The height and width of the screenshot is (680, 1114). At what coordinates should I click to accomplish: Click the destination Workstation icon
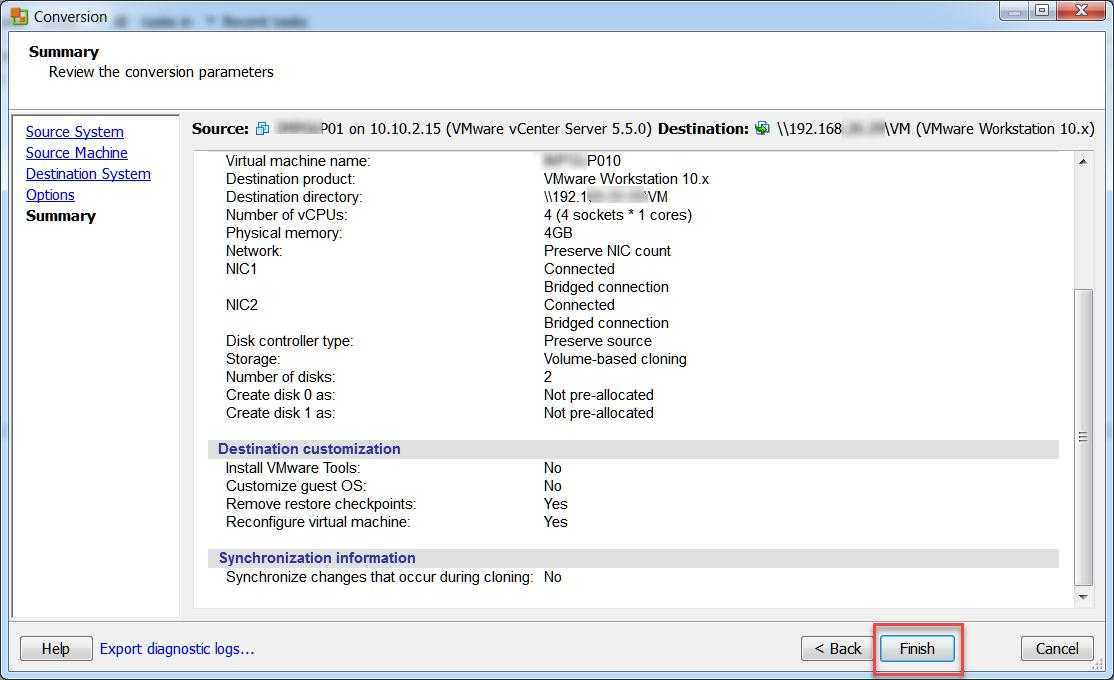[x=763, y=129]
